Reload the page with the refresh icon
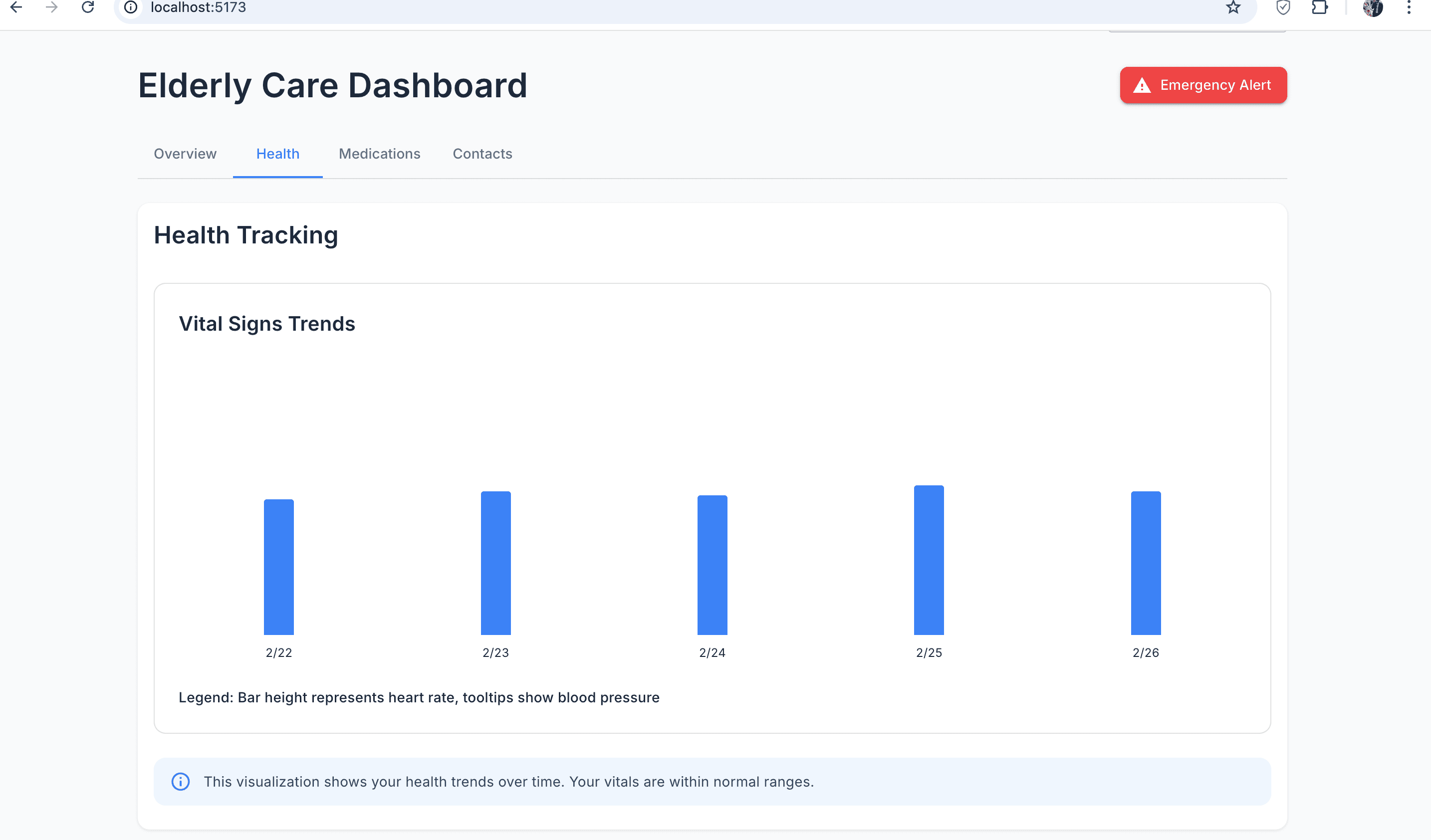The image size is (1431, 840). click(x=87, y=7)
